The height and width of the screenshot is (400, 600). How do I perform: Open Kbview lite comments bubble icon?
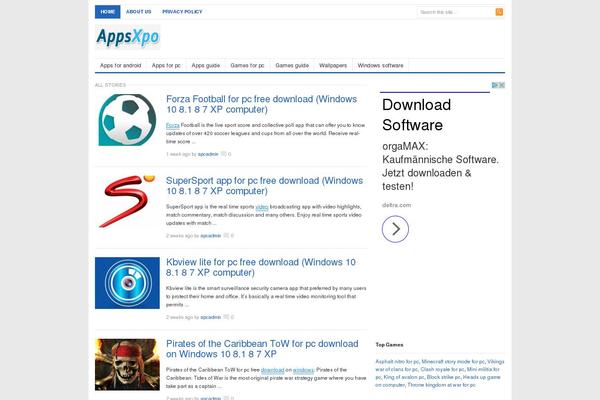pos(226,317)
